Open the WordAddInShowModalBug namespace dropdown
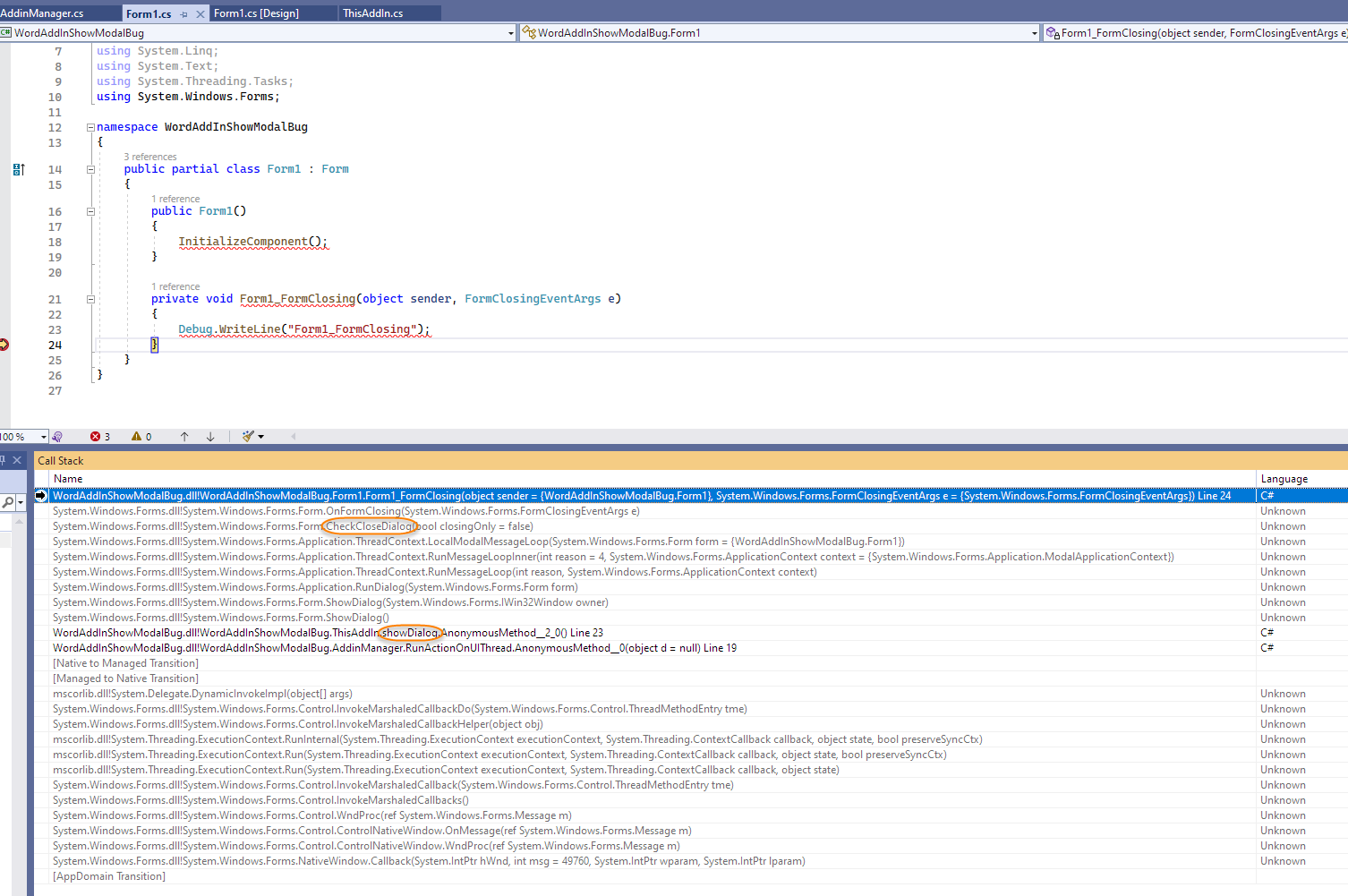The width and height of the screenshot is (1348, 896). (x=512, y=32)
